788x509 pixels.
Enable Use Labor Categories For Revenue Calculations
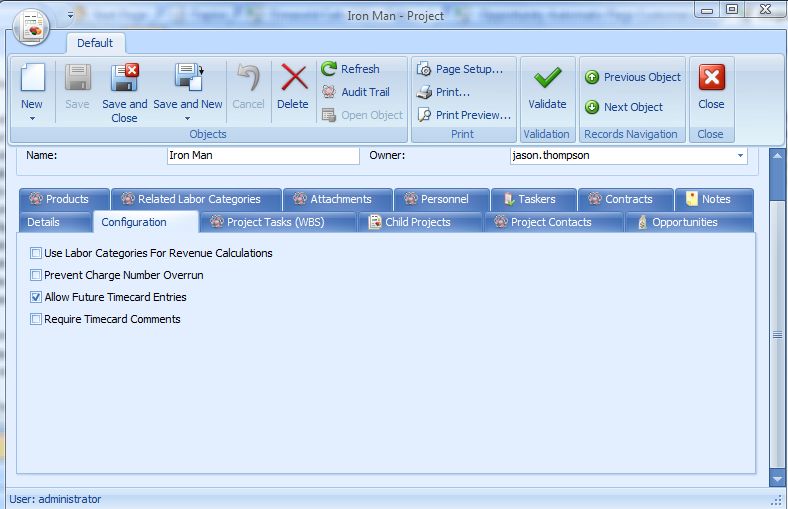point(36,253)
